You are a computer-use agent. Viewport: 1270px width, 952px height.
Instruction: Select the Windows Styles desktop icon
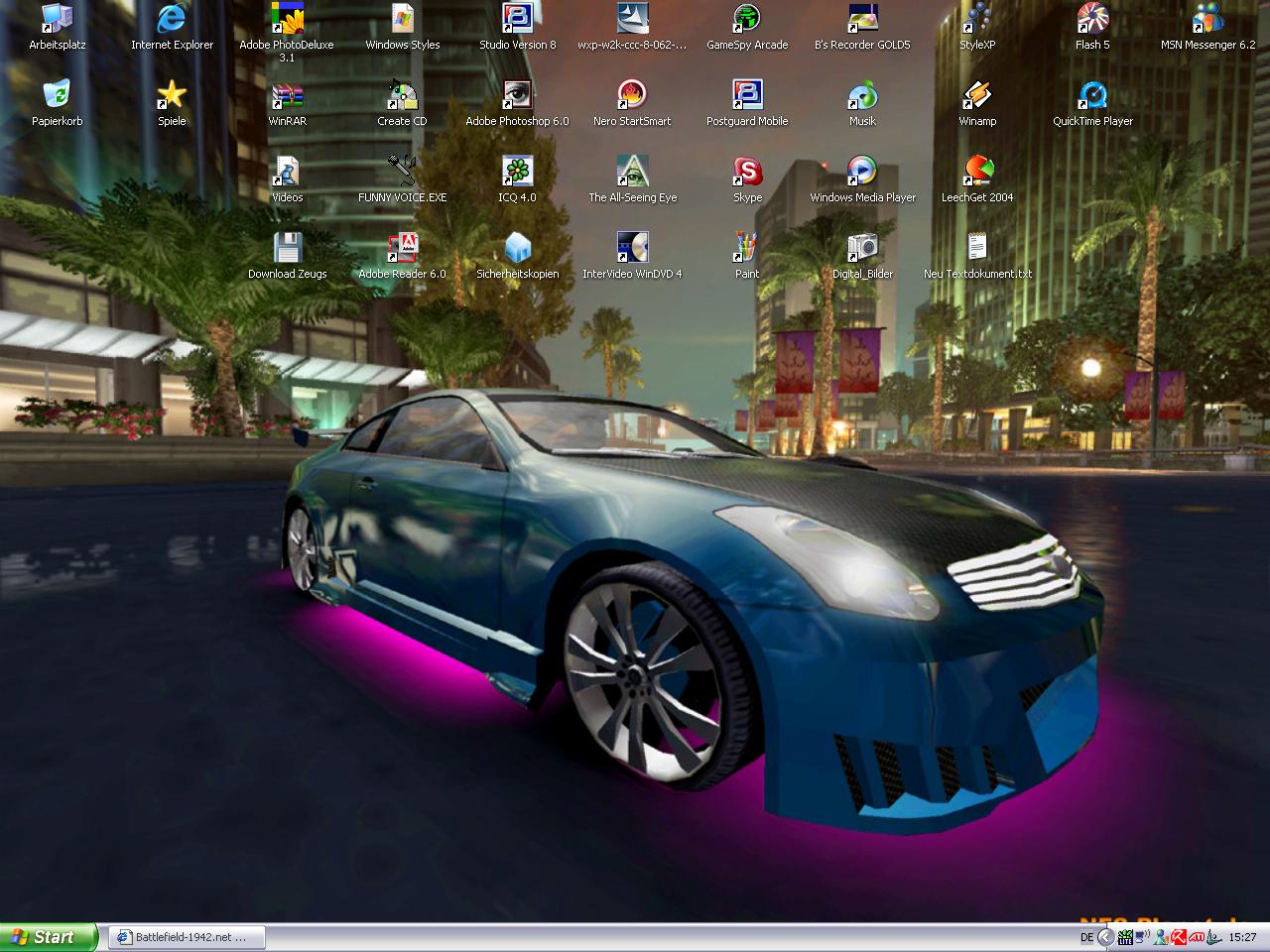pyautogui.click(x=402, y=27)
